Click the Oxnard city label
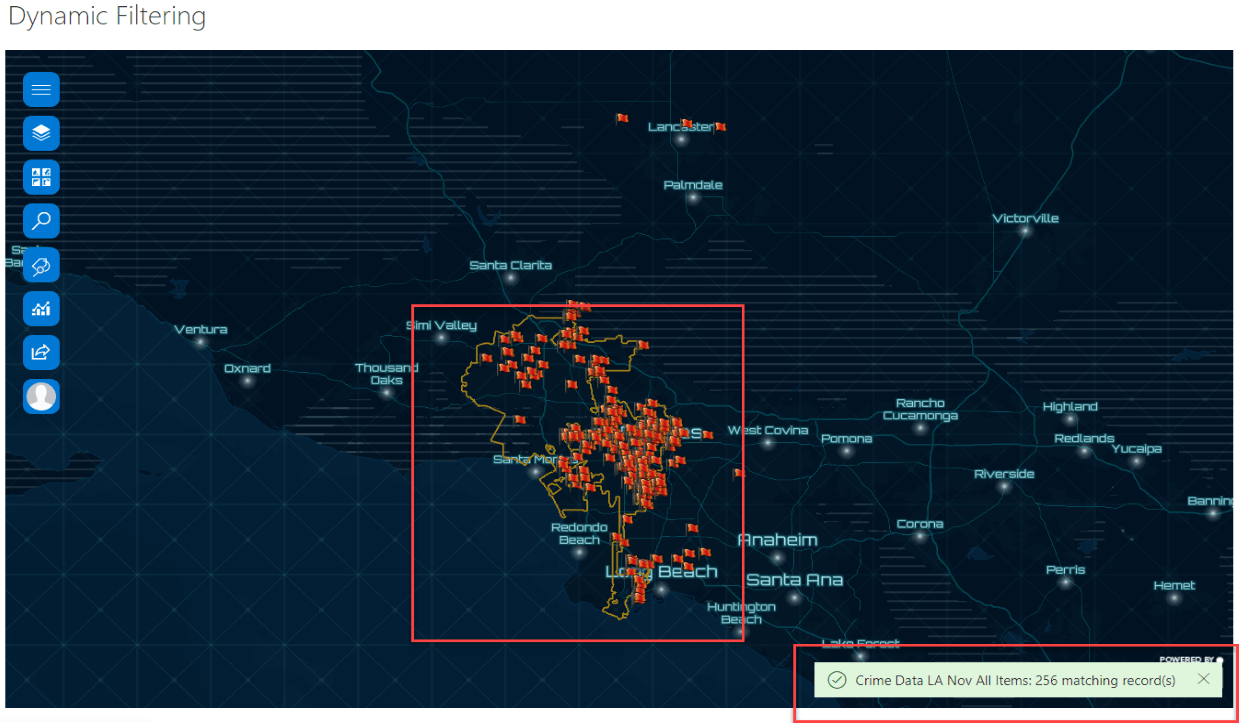The height and width of the screenshot is (723, 1239). (x=247, y=368)
